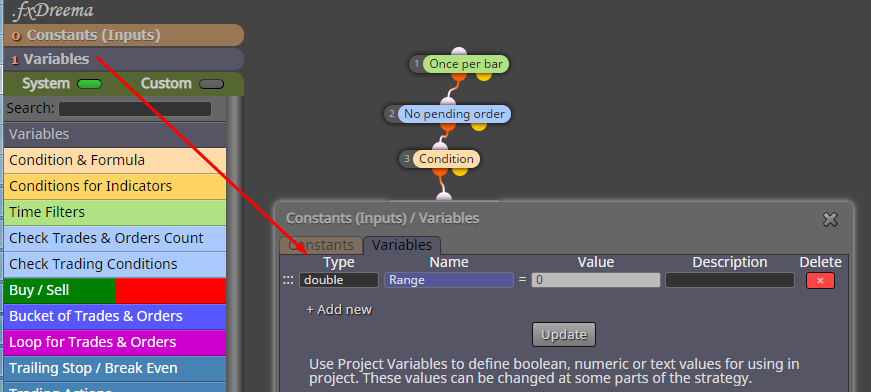Select the Condition block node
This screenshot has width=871, height=392.
(446, 159)
